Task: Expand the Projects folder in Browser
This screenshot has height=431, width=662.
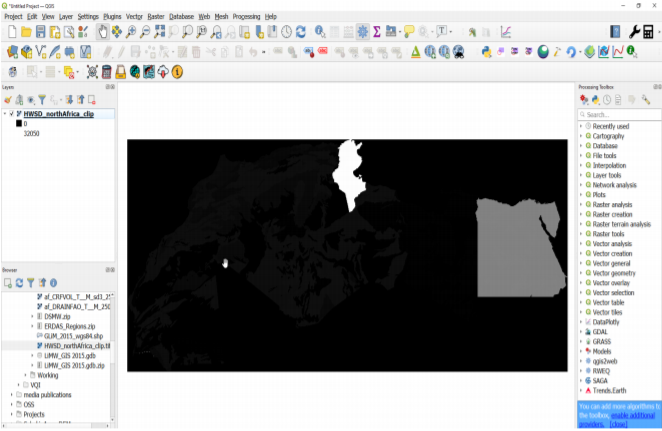Action: (x=12, y=415)
